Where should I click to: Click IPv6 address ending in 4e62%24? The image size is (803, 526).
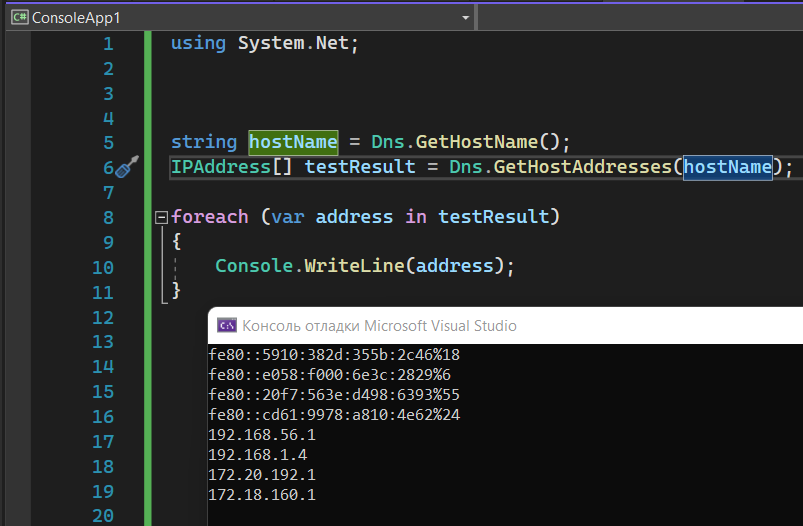click(x=334, y=415)
